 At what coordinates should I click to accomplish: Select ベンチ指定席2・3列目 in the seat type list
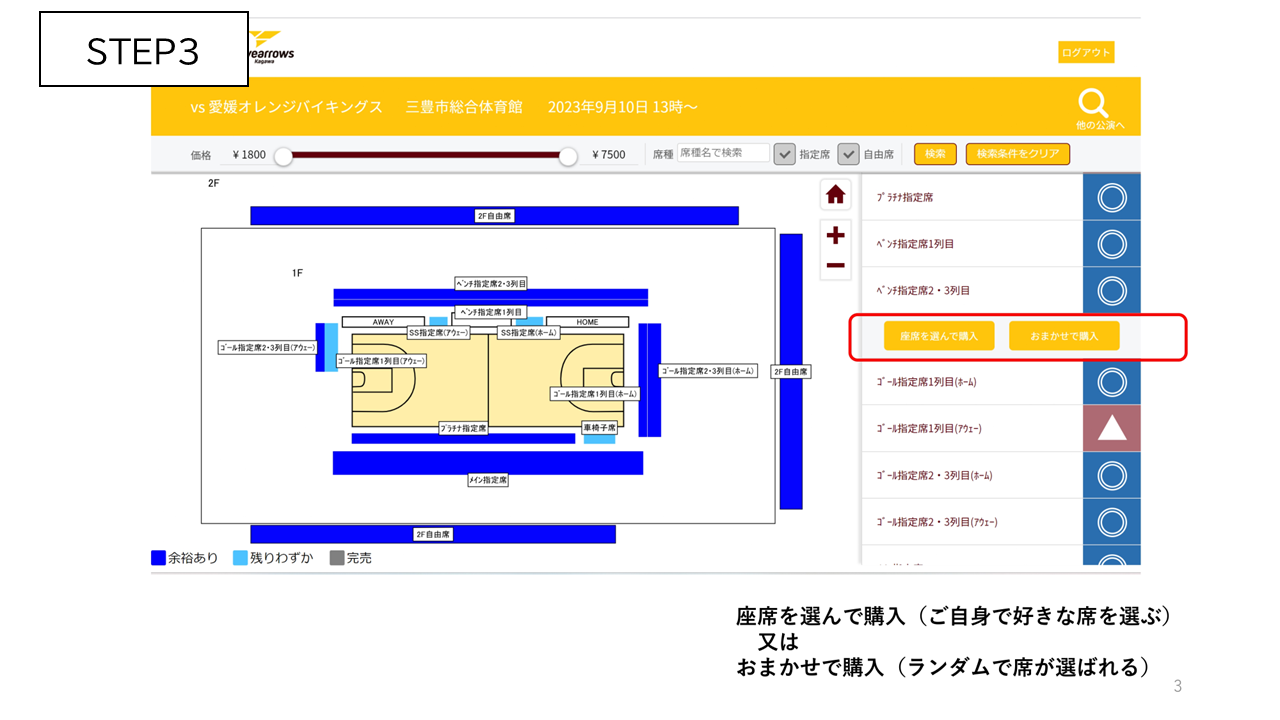971,291
